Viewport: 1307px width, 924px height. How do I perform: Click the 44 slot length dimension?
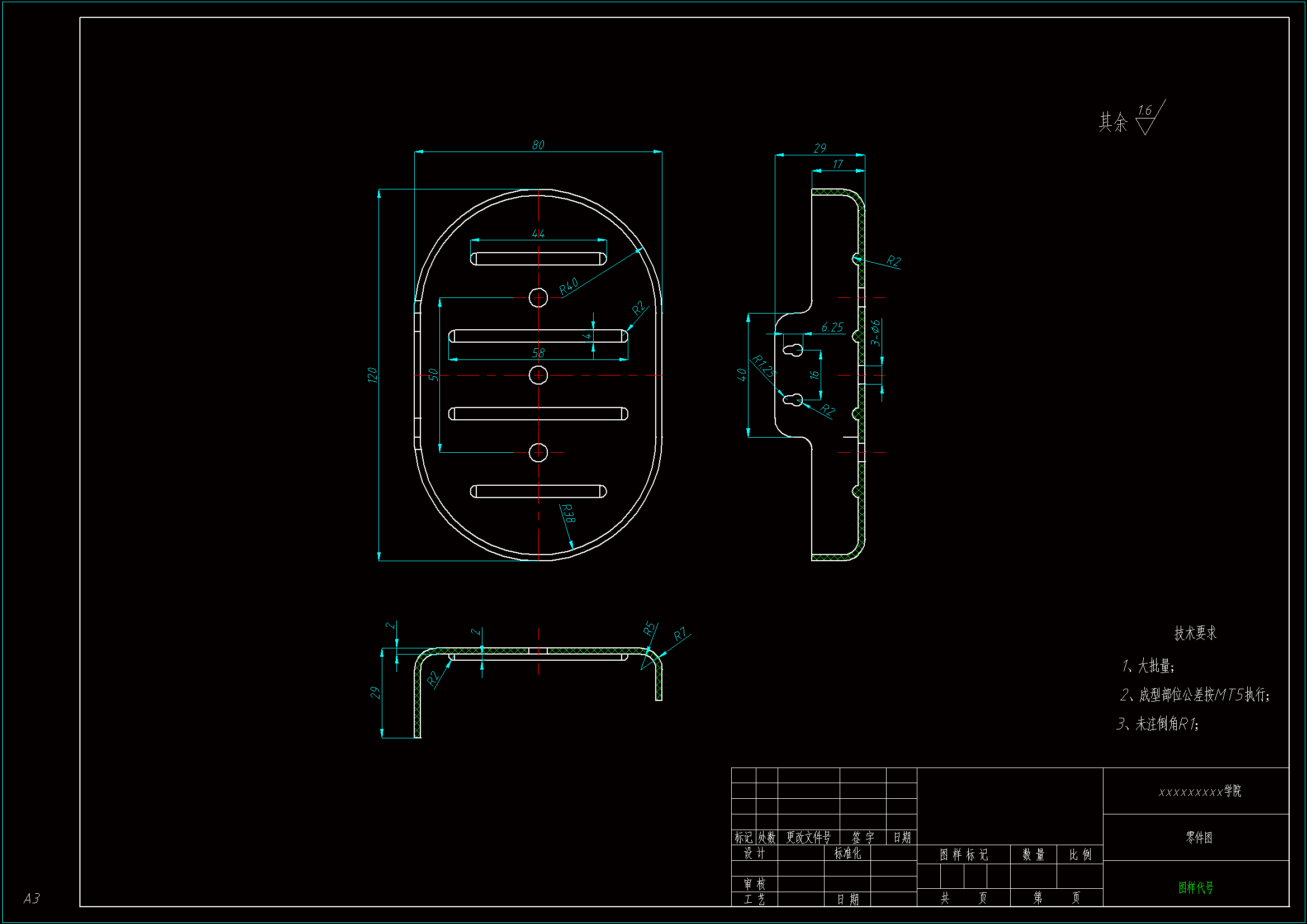[x=538, y=234]
